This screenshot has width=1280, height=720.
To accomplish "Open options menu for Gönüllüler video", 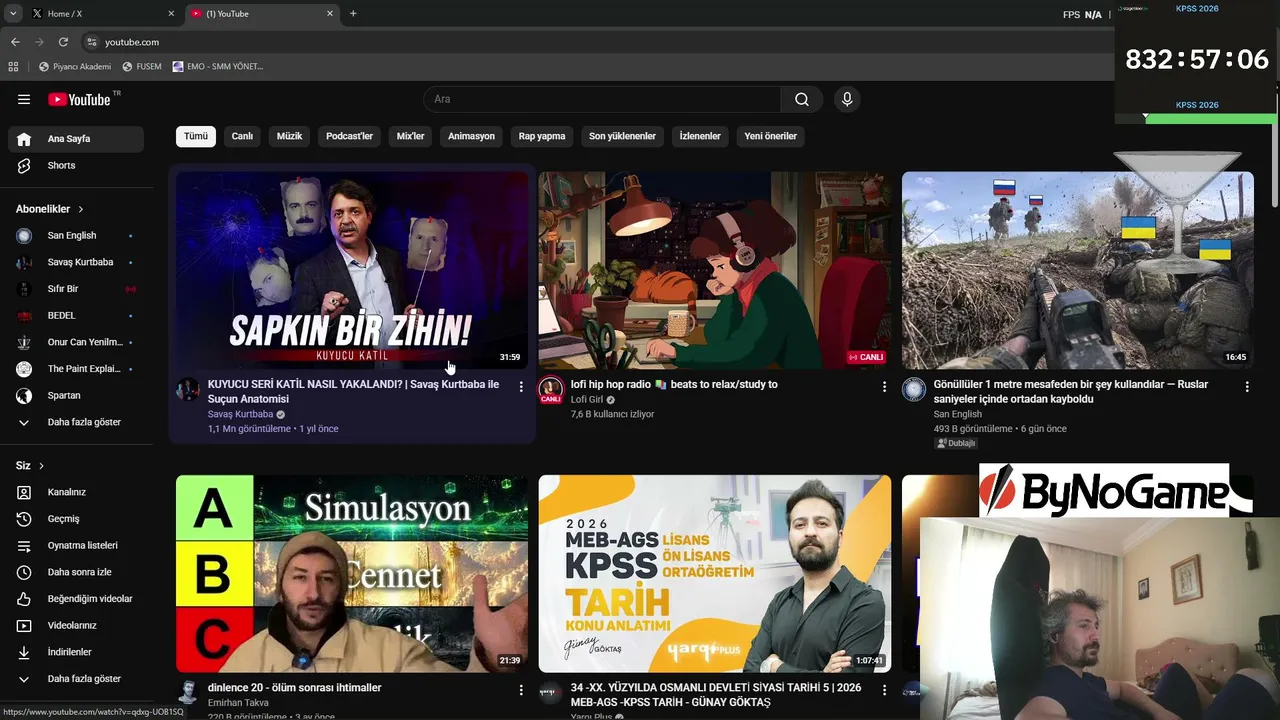I will click(1247, 386).
